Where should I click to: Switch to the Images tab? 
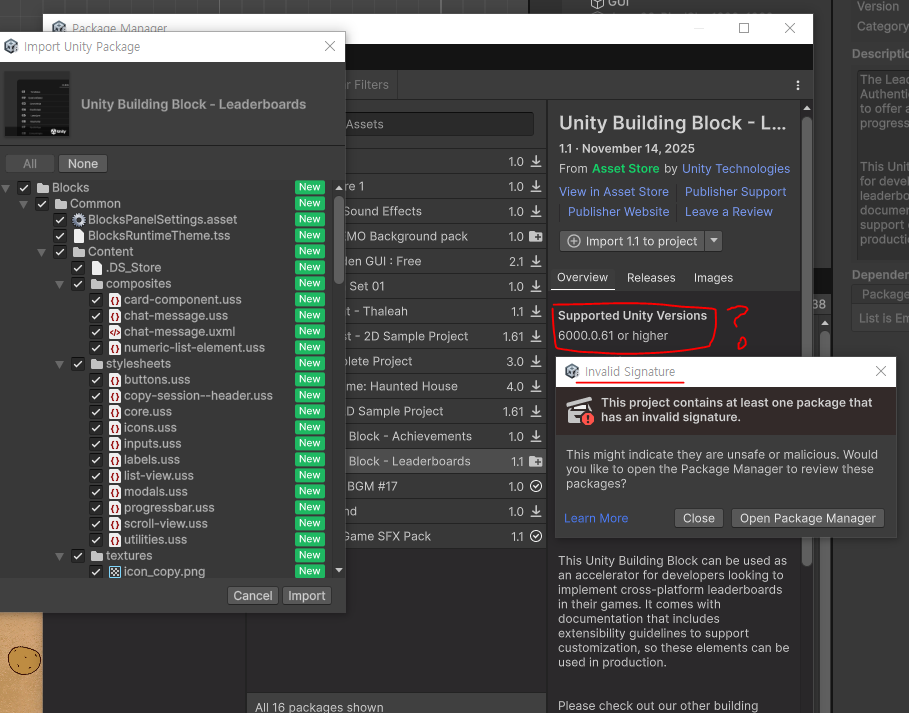713,278
